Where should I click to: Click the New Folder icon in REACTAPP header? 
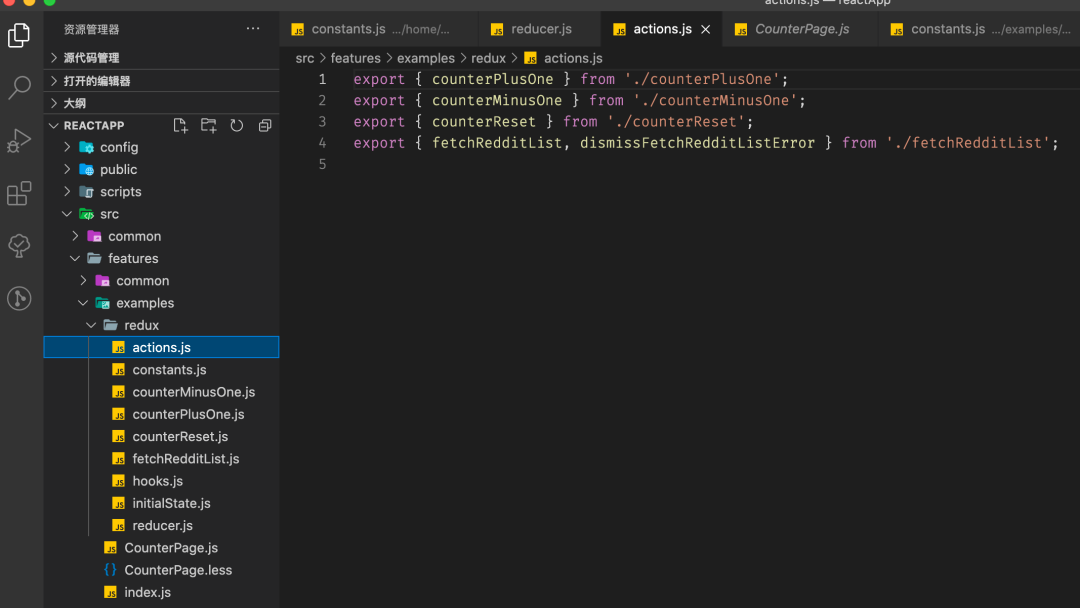[x=208, y=126]
